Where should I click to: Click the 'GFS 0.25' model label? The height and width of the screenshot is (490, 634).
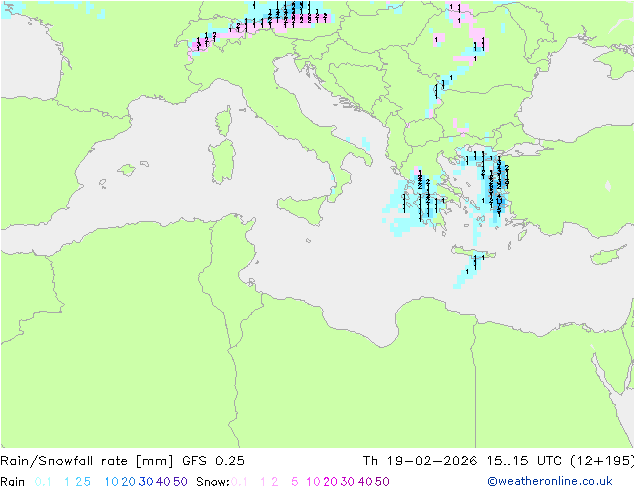point(213,461)
